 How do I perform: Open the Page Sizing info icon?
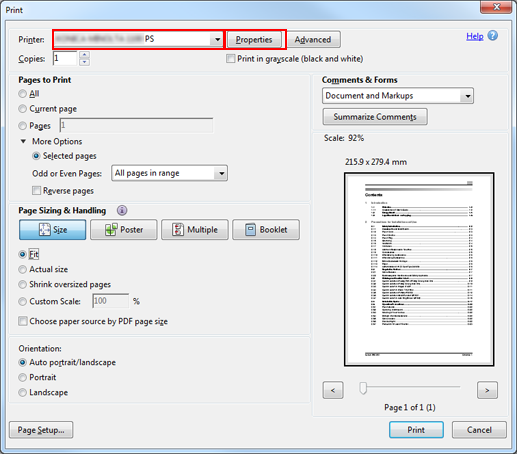coord(122,210)
